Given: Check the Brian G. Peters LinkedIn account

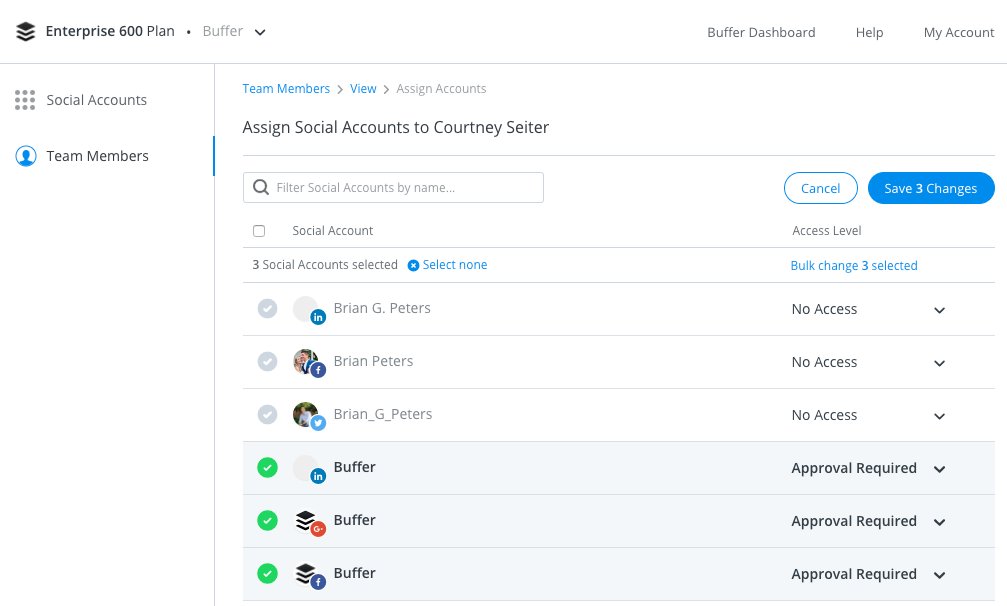Looking at the screenshot, I should pos(267,309).
